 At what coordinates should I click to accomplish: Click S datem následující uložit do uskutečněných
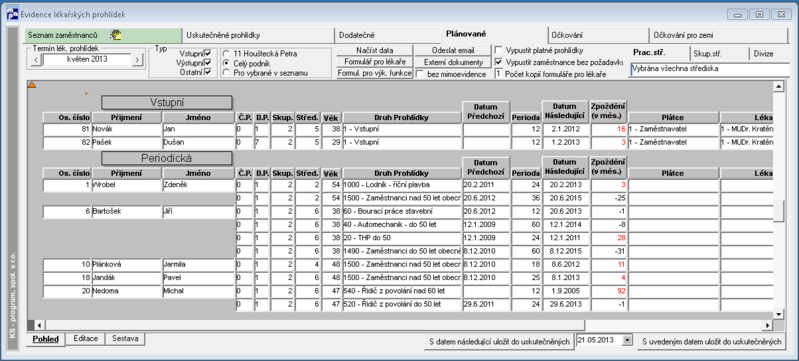click(x=499, y=342)
